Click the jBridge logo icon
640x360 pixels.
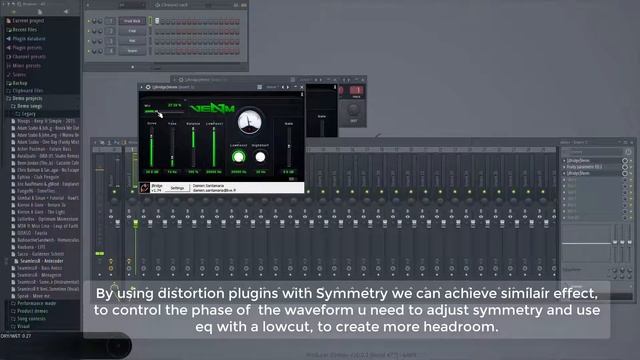click(144, 188)
